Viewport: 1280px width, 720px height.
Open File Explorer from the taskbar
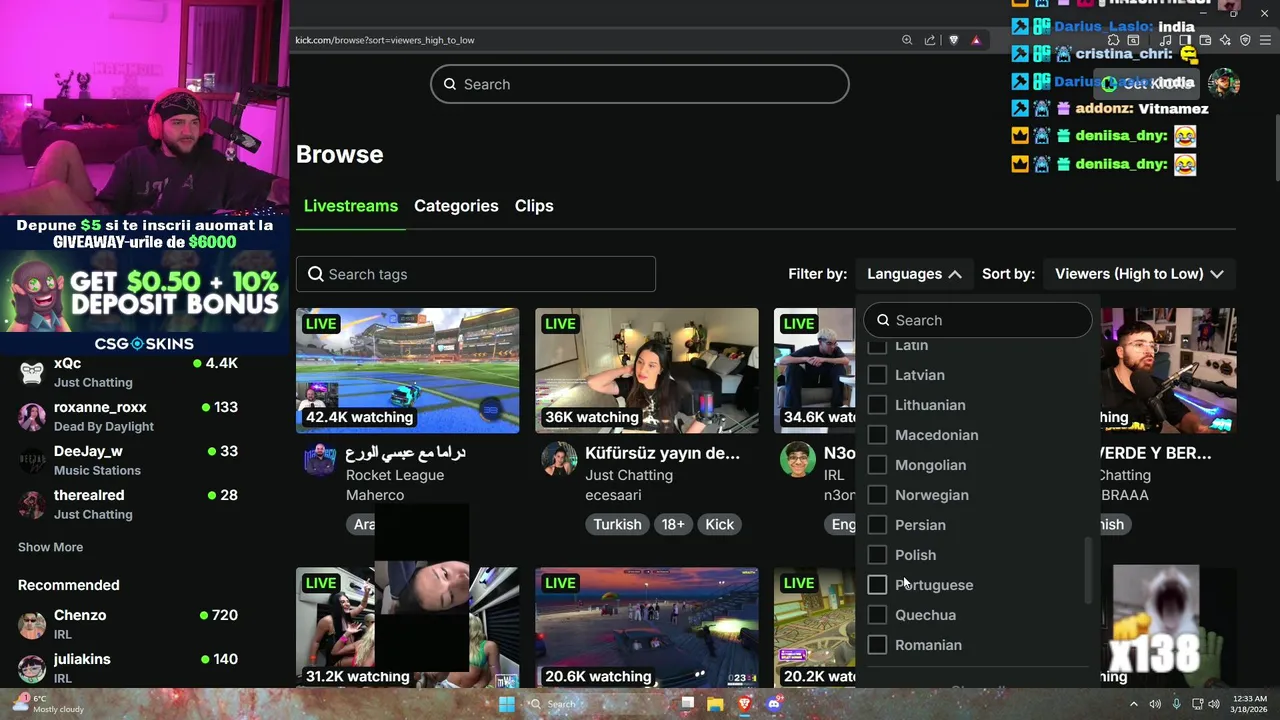(716, 704)
